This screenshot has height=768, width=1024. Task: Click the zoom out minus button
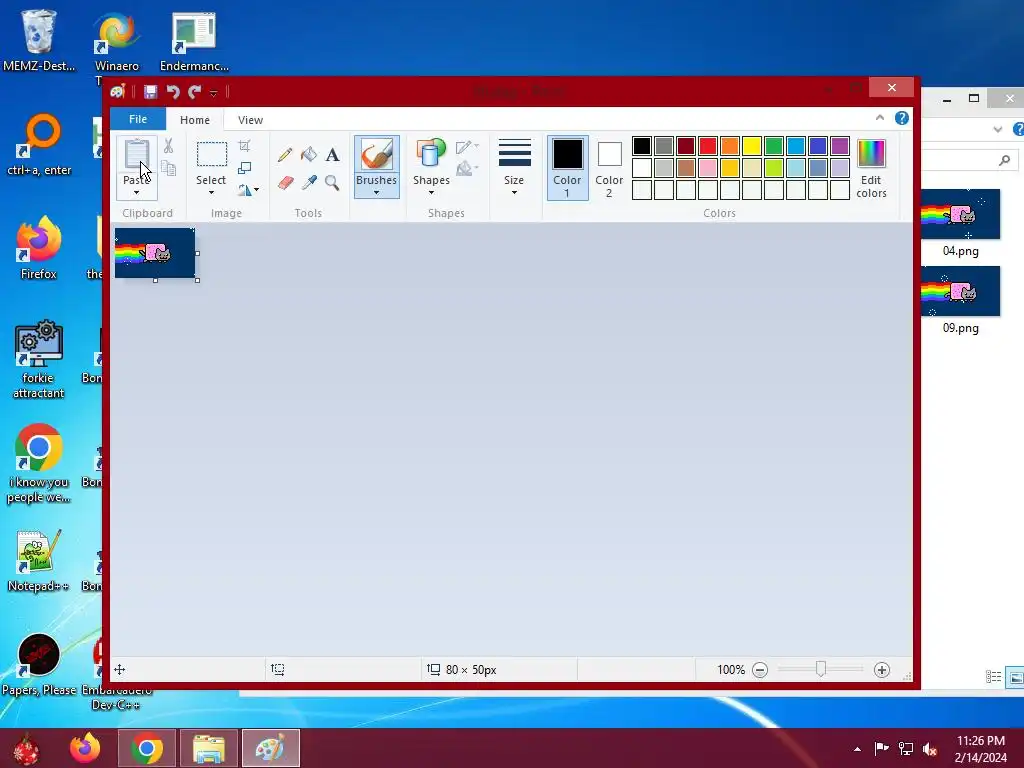tap(760, 670)
